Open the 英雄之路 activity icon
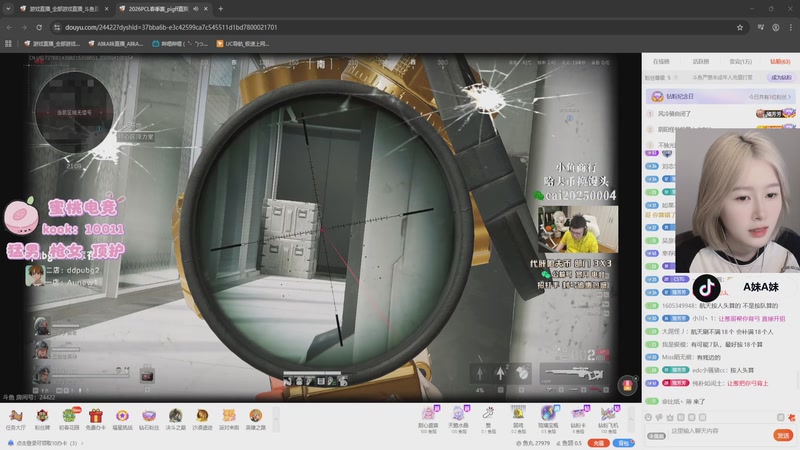Screen dimensions: 800x450 (256, 419)
